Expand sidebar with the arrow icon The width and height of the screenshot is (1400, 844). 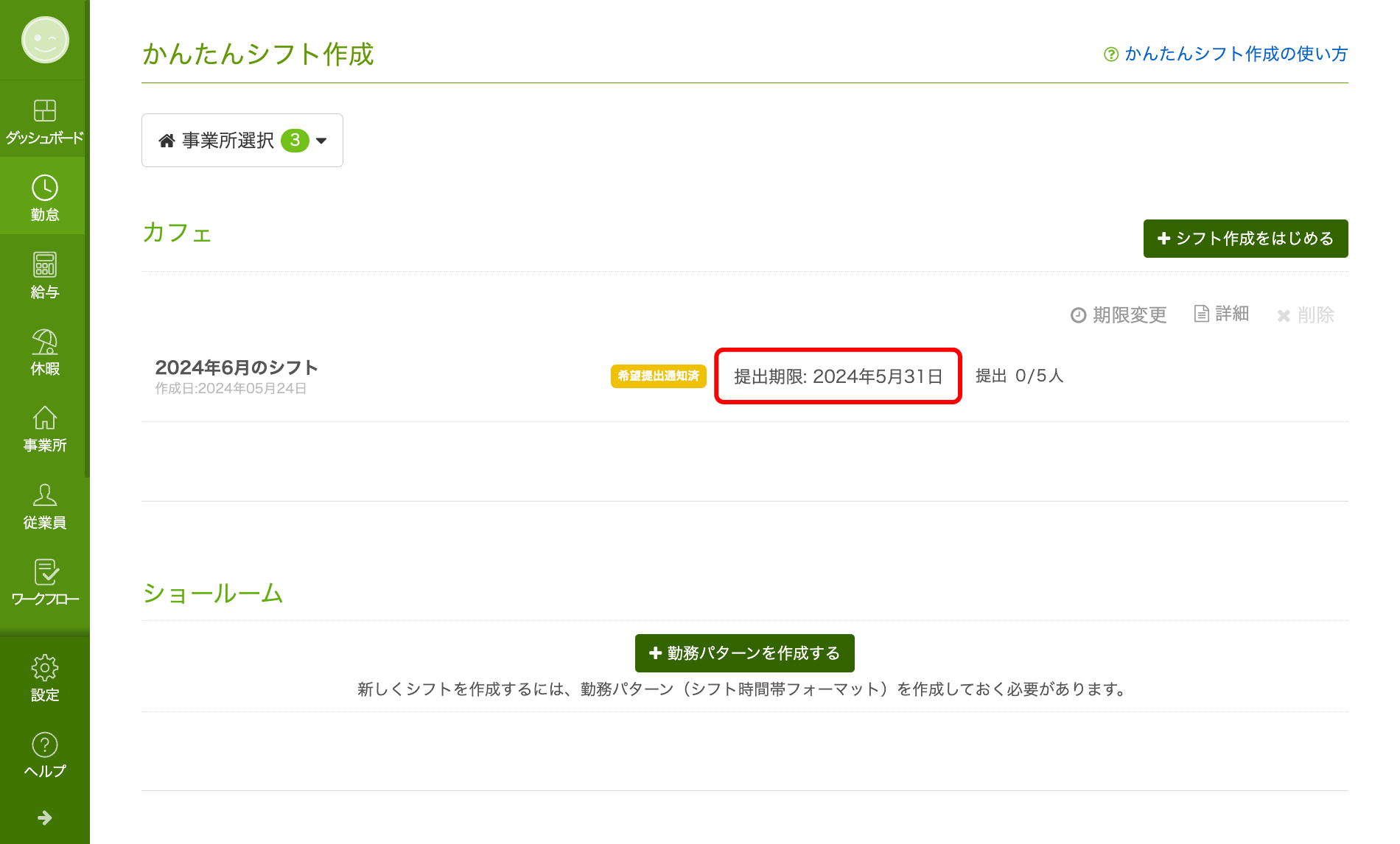[45, 817]
